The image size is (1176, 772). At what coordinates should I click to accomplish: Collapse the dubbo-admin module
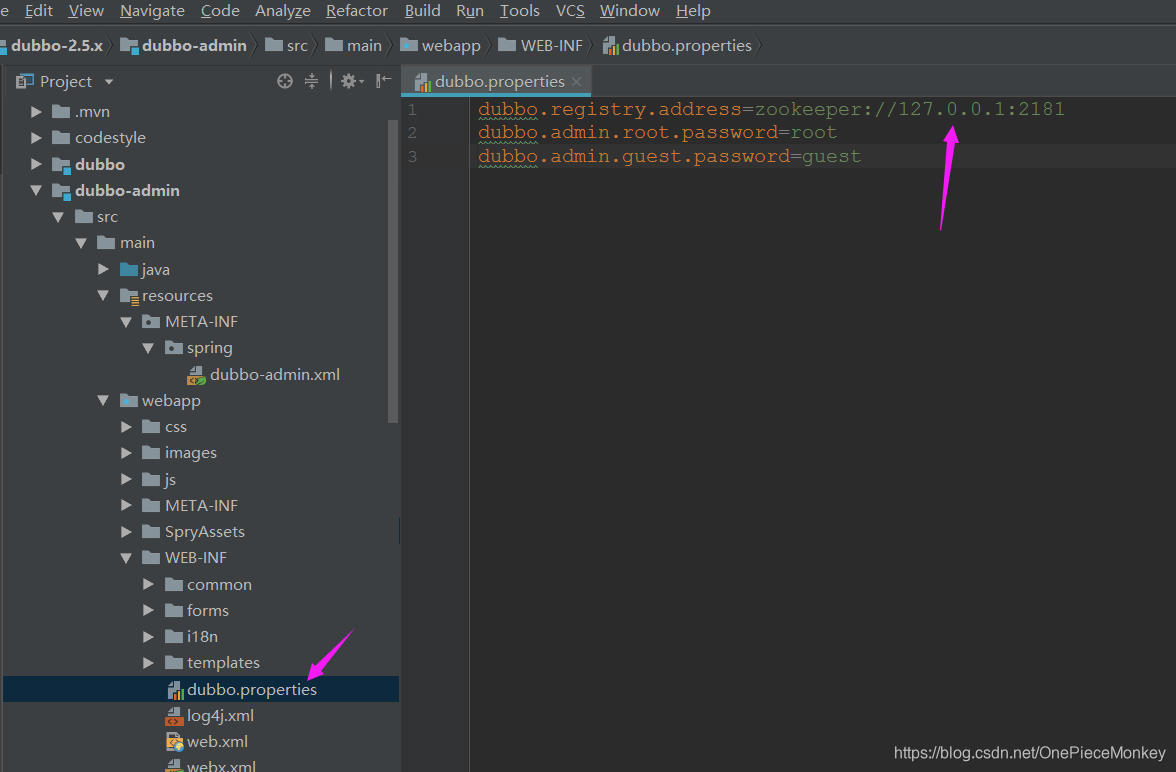pos(35,191)
